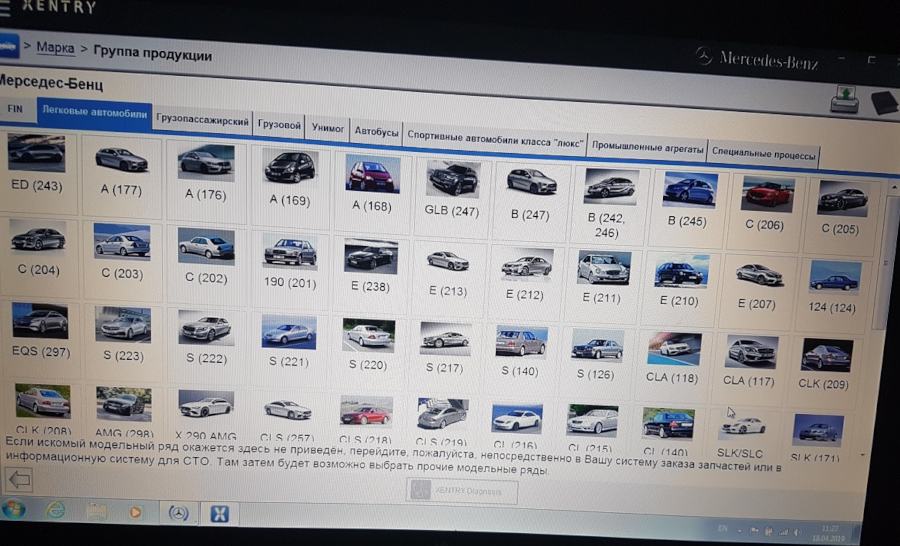Pick the S (222) car tile
Image resolution: width=900 pixels, height=546 pixels.
tap(205, 337)
